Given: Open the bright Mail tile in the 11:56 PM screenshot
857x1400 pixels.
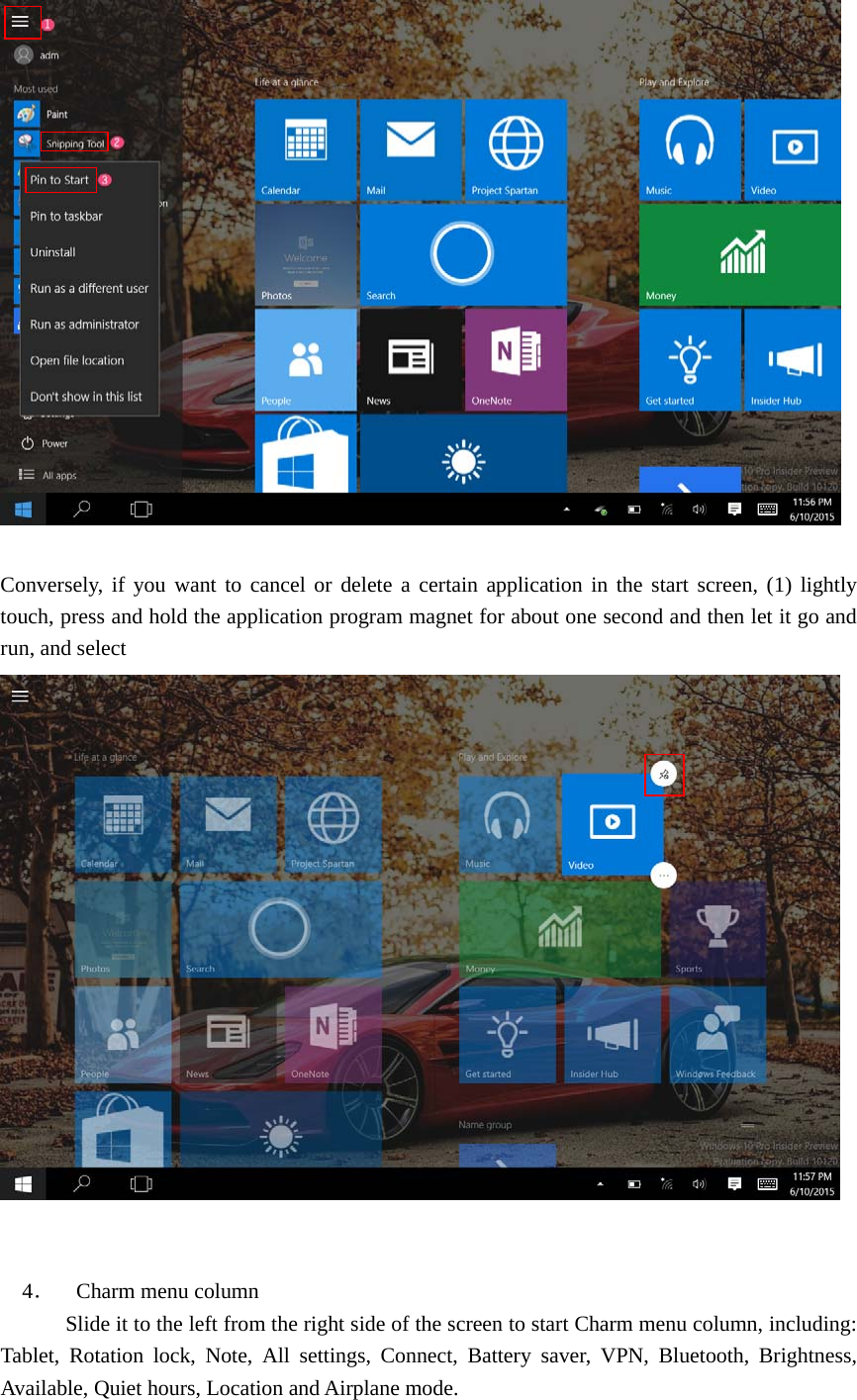Looking at the screenshot, I should click(411, 149).
